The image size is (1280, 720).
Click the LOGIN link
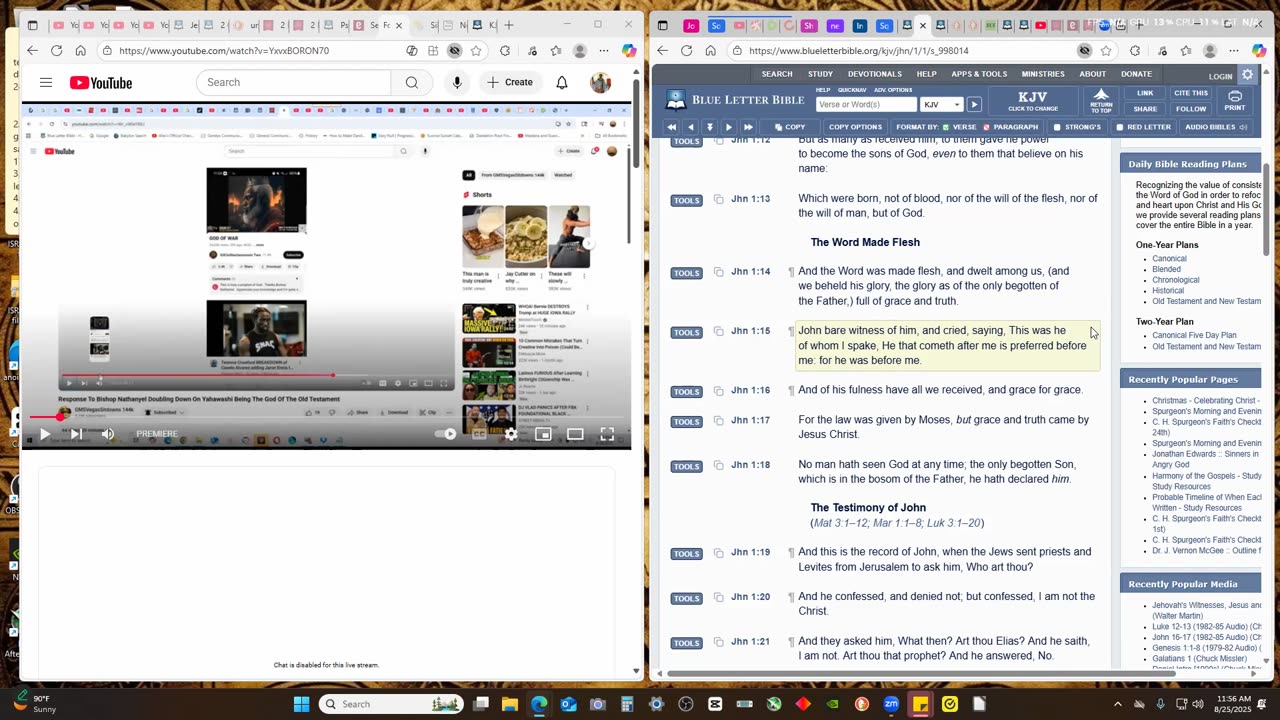(x=1220, y=76)
